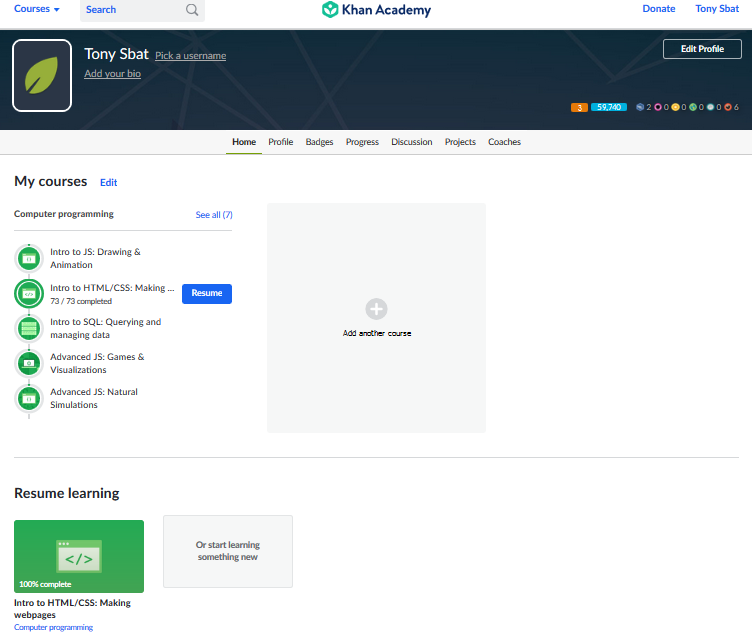The height and width of the screenshot is (642, 752).
Task: Open the Coaches tab
Action: tap(504, 142)
